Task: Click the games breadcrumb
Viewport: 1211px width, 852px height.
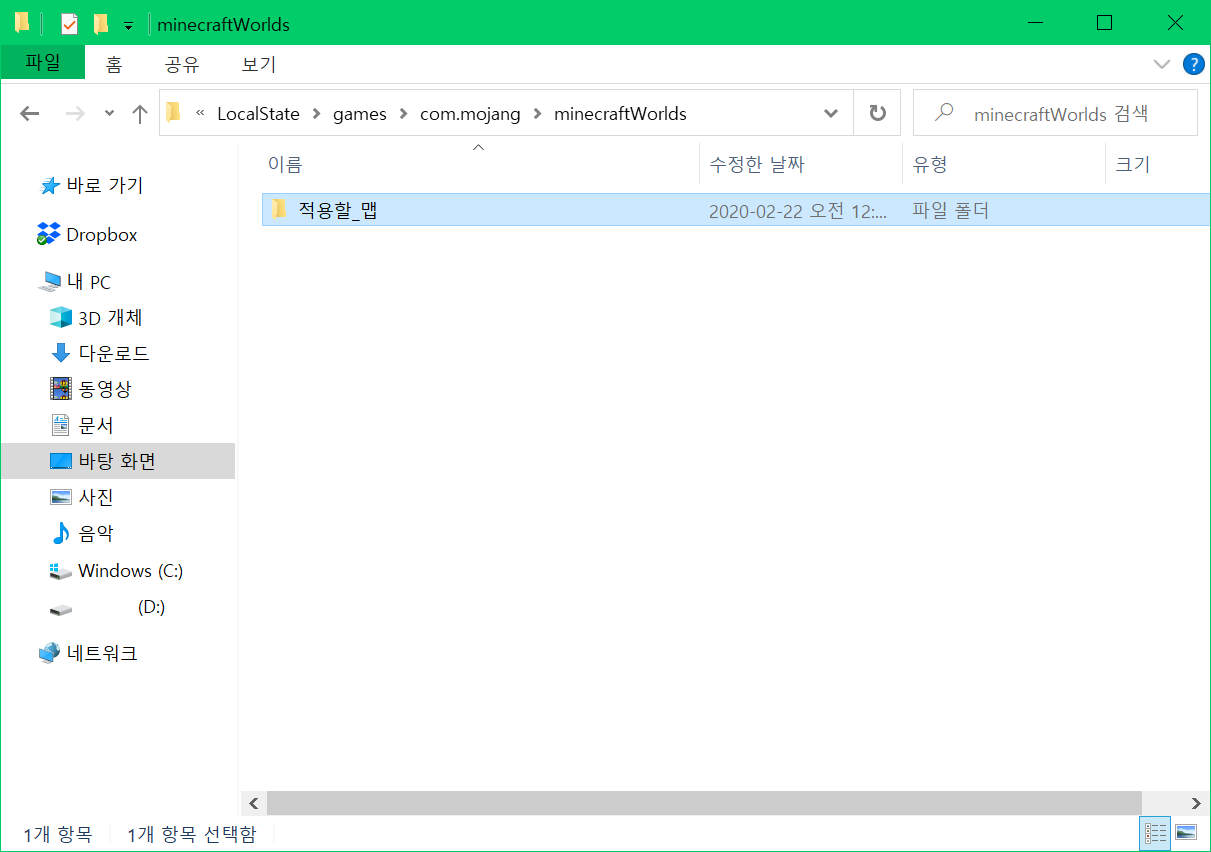Action: (360, 114)
